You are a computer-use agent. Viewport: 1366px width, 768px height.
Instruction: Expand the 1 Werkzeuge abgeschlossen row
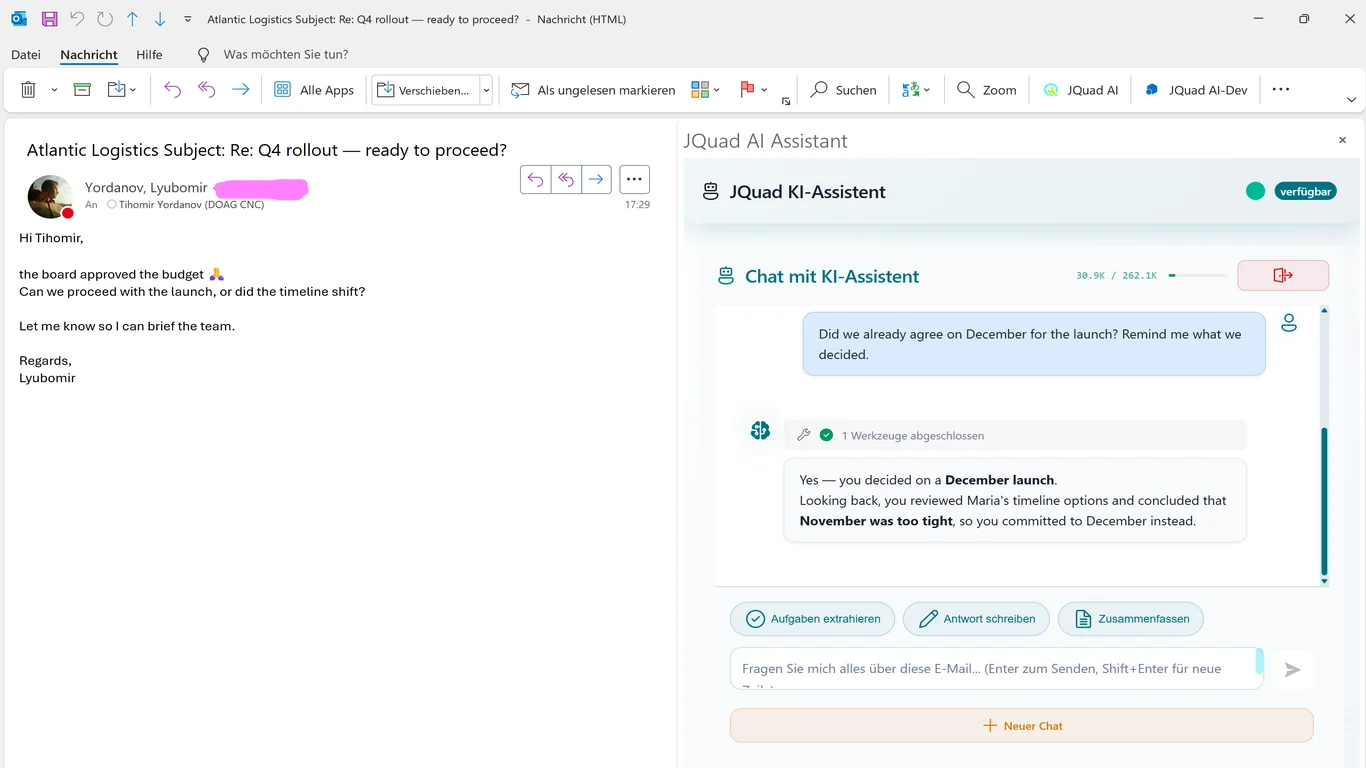coord(1015,435)
